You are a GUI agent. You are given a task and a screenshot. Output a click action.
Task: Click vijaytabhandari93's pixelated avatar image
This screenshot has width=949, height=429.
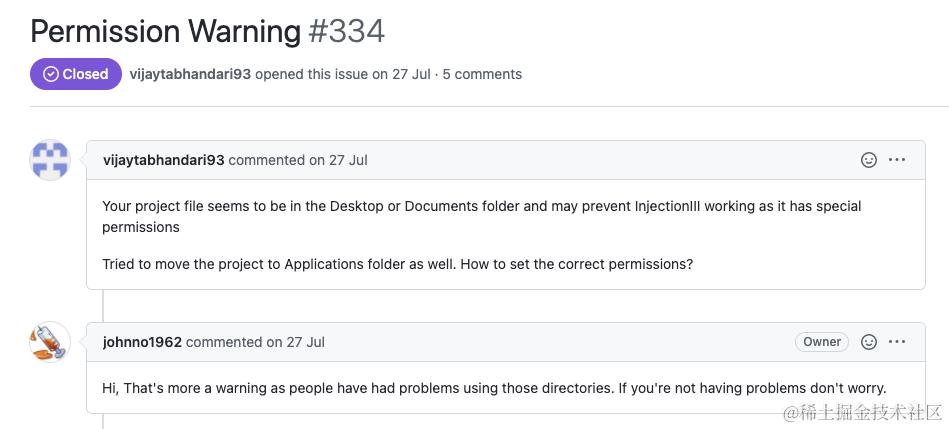coord(50,160)
